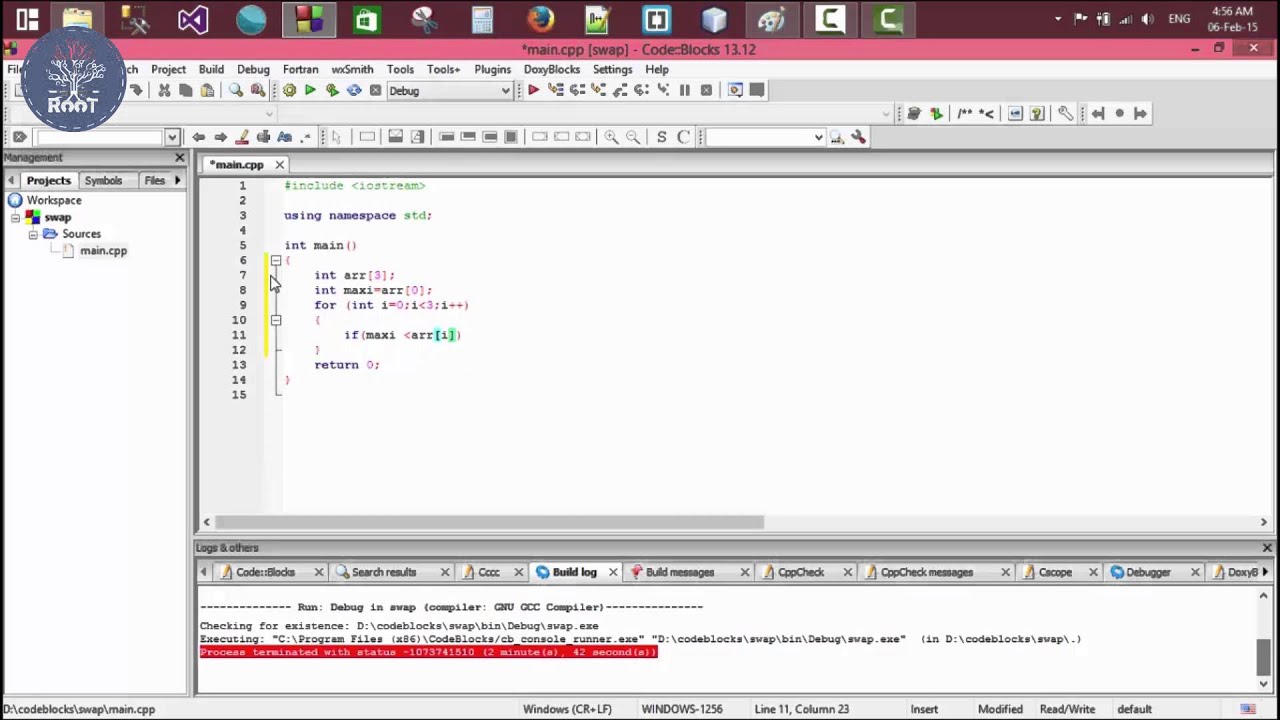This screenshot has height=720, width=1280.
Task: Open the DoxyBlocks menu
Action: point(552,69)
